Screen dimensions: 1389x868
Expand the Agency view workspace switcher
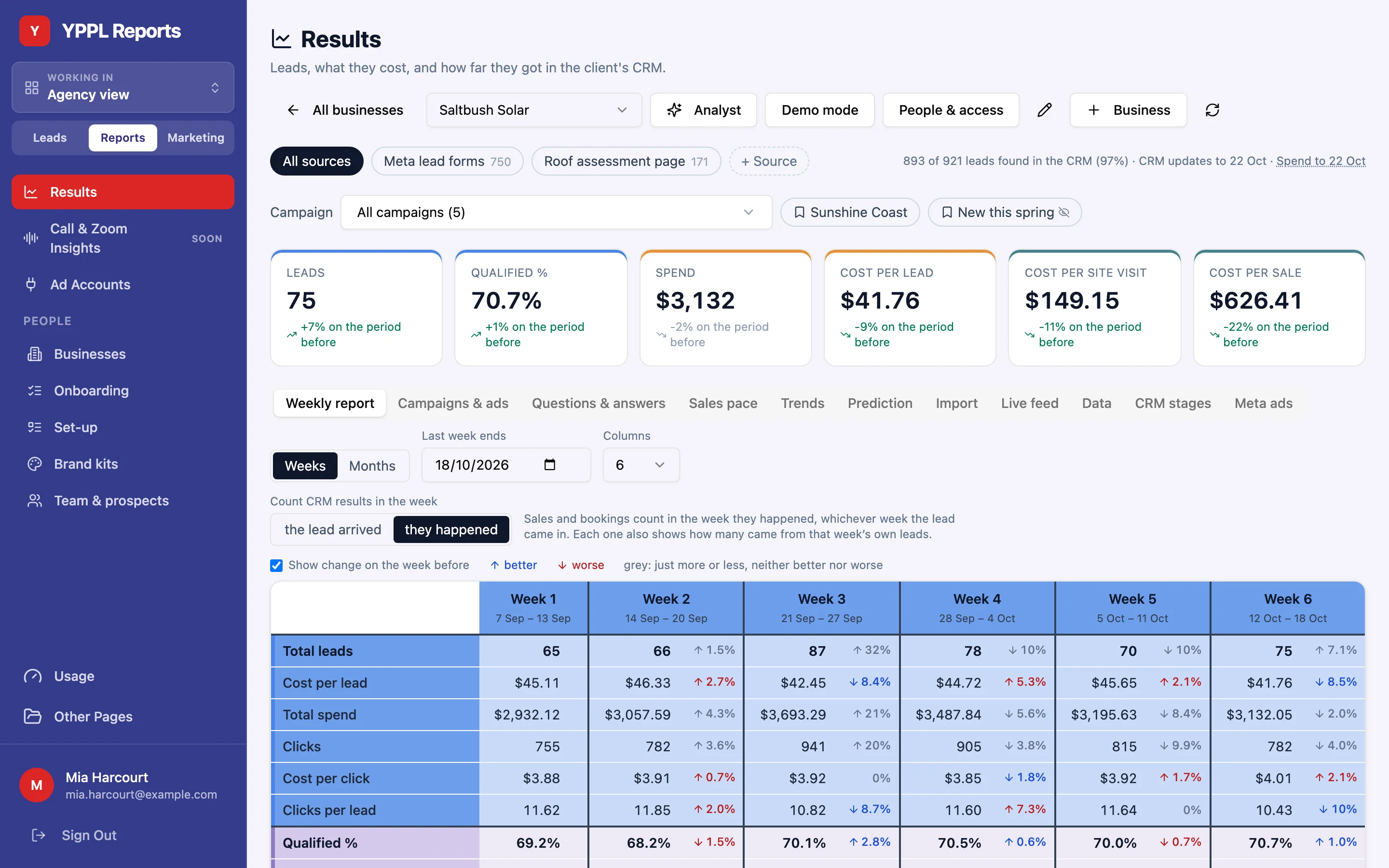click(x=123, y=87)
